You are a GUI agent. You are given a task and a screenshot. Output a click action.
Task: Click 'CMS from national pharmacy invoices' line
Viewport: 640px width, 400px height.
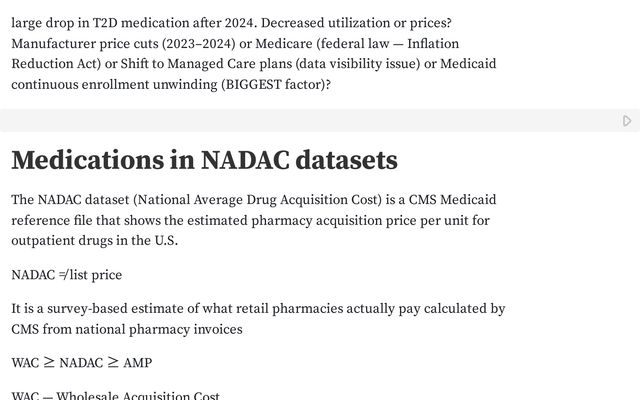pyautogui.click(x=126, y=329)
